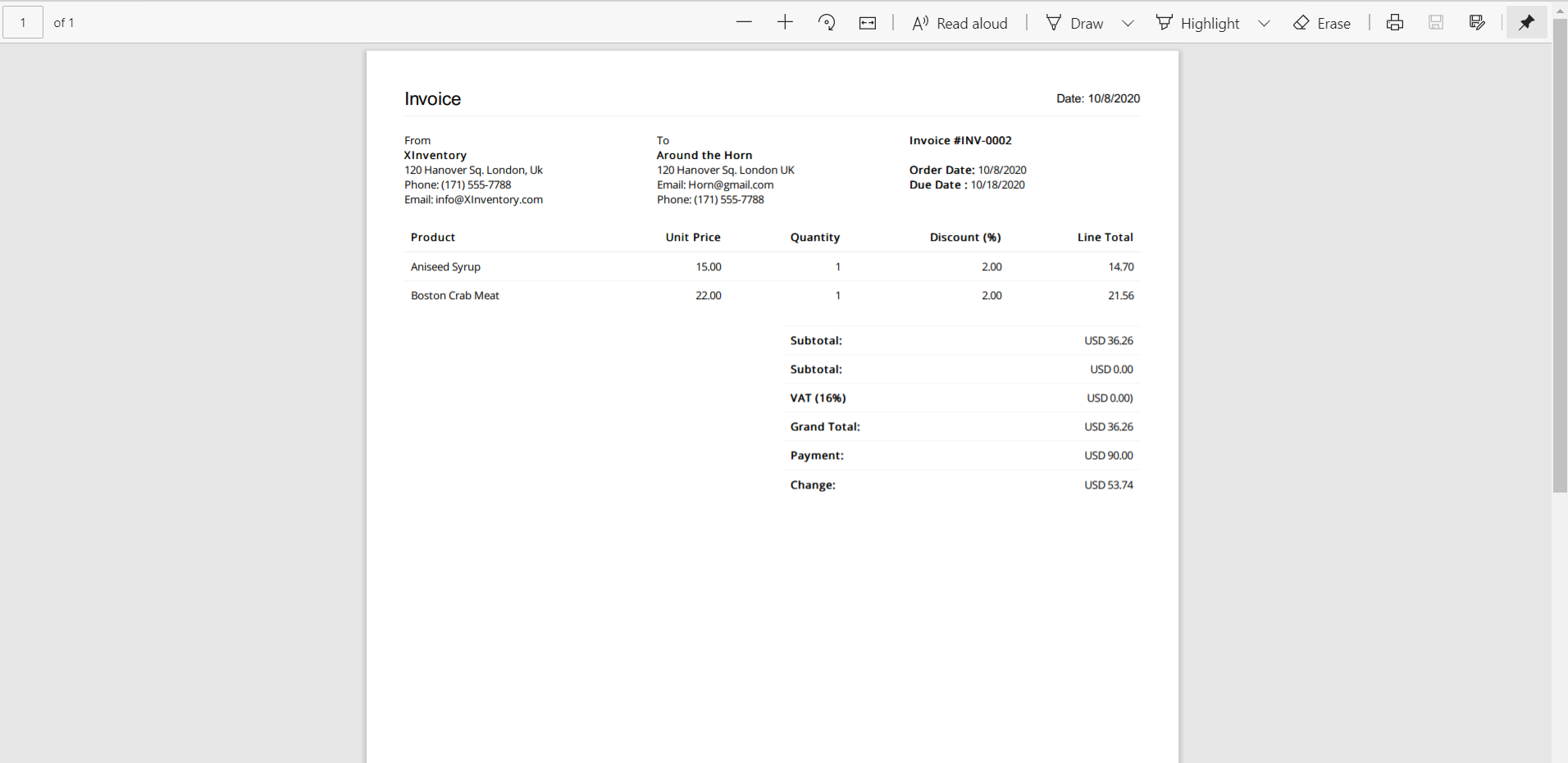1568x763 pixels.
Task: Click the disabled save icon
Action: coord(1436,23)
